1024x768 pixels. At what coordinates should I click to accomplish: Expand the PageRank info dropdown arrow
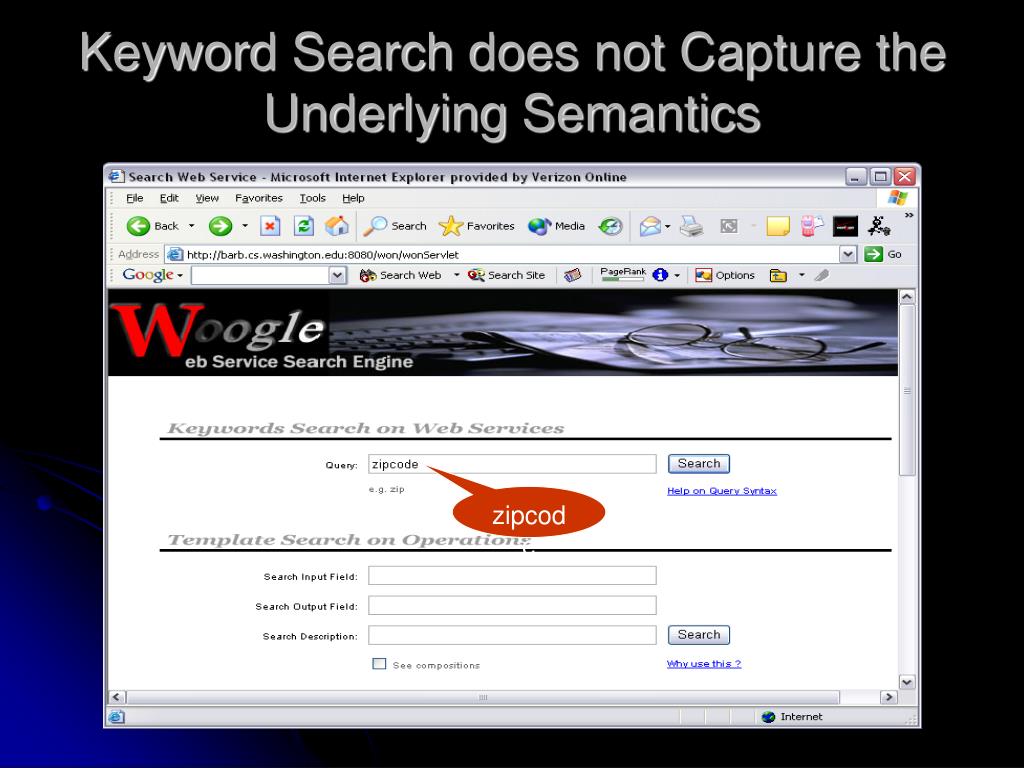click(x=677, y=276)
